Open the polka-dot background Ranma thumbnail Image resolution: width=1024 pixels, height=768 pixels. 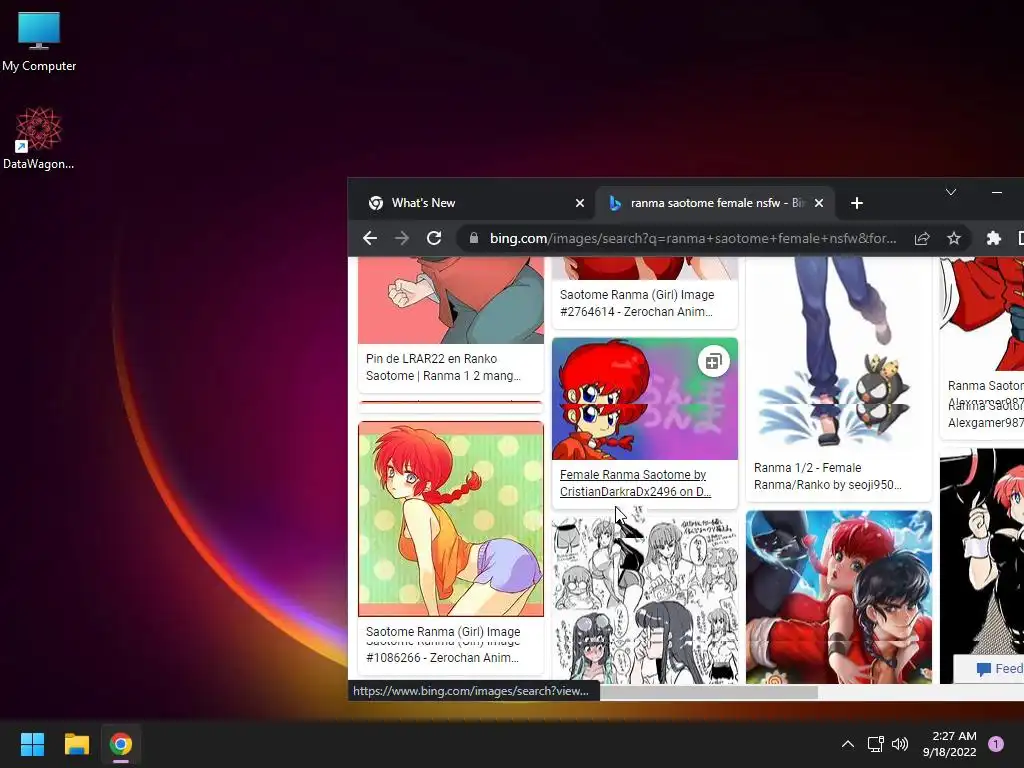(451, 519)
